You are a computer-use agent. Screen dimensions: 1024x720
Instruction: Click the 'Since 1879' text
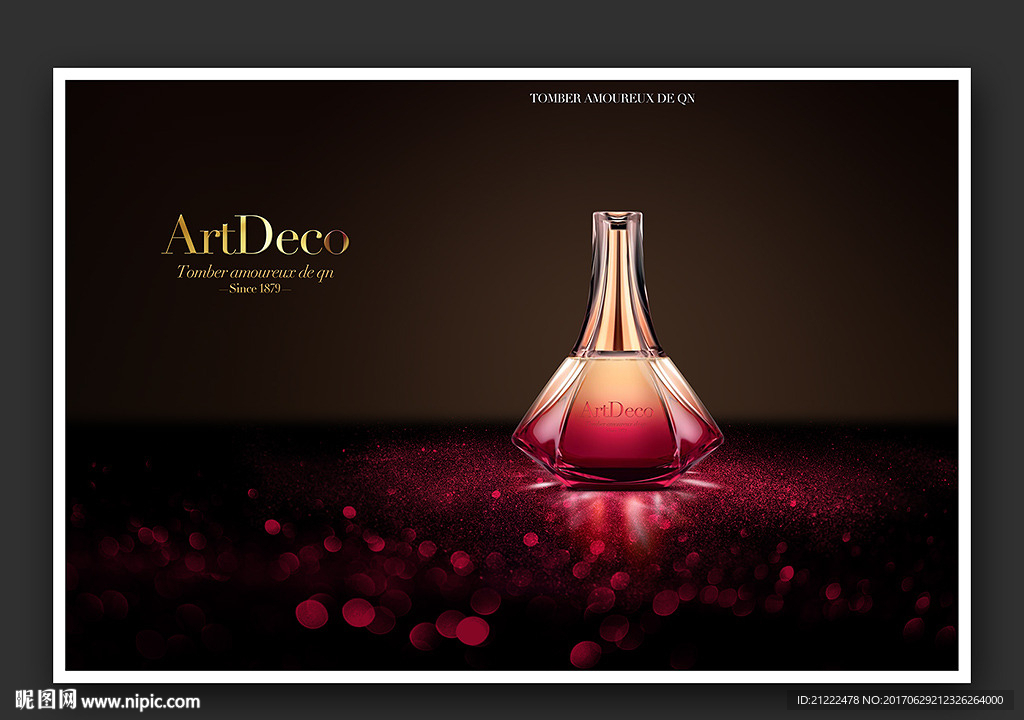(x=255, y=288)
